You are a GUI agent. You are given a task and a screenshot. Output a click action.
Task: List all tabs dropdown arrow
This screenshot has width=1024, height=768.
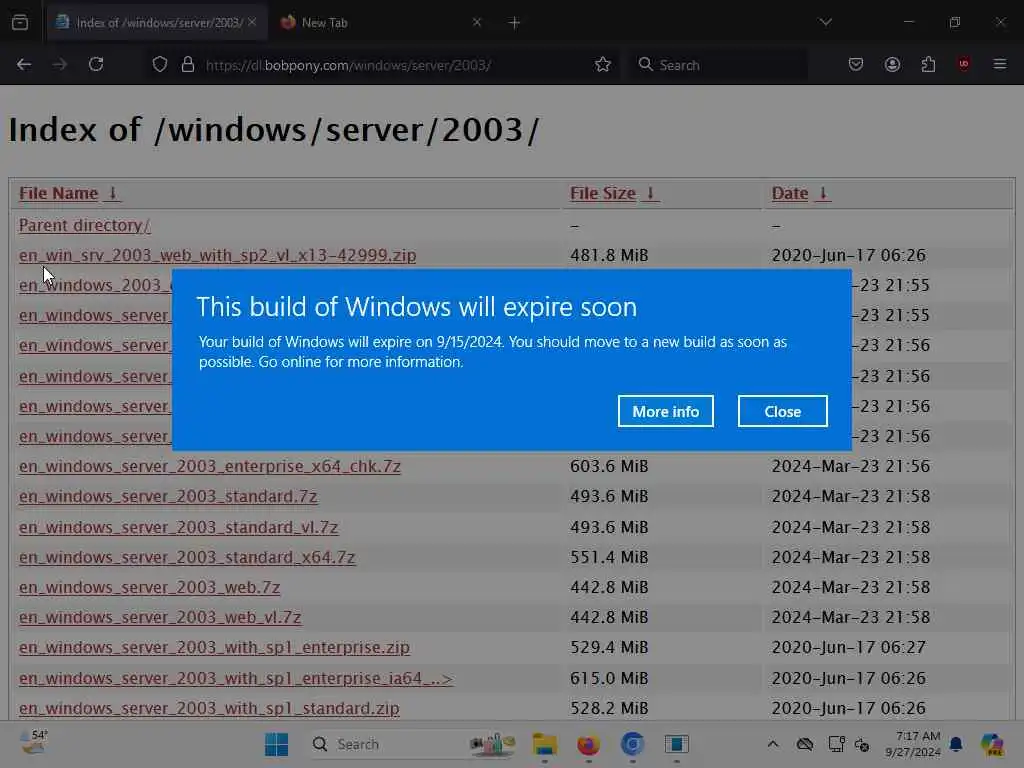[826, 22]
